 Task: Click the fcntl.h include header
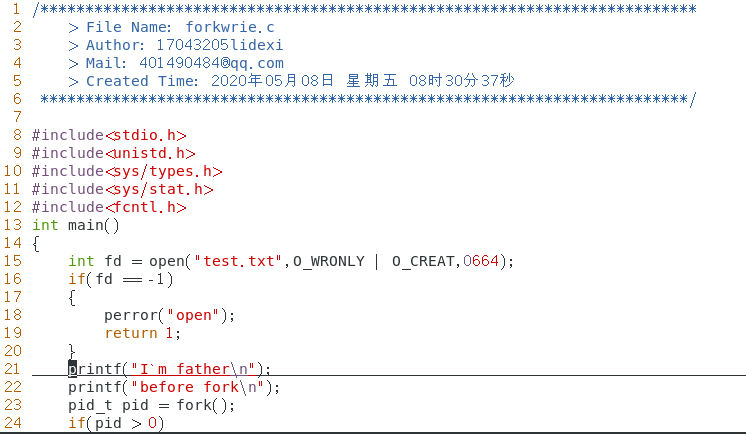145,207
